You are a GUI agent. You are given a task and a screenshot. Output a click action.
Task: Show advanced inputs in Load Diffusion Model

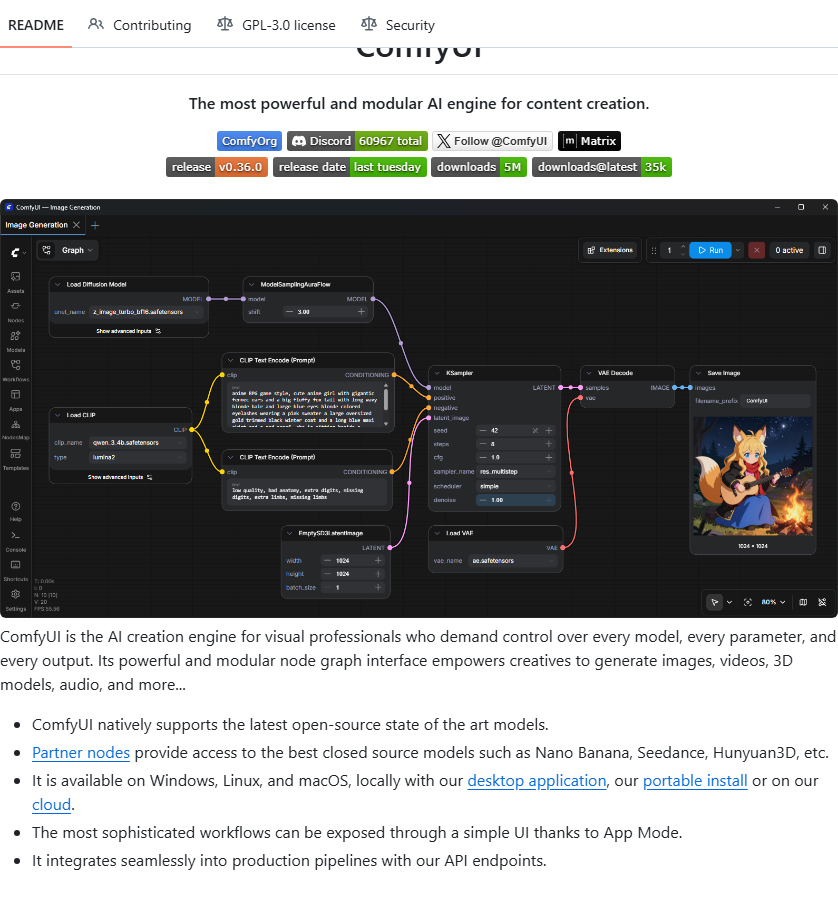pyautogui.click(x=129, y=331)
